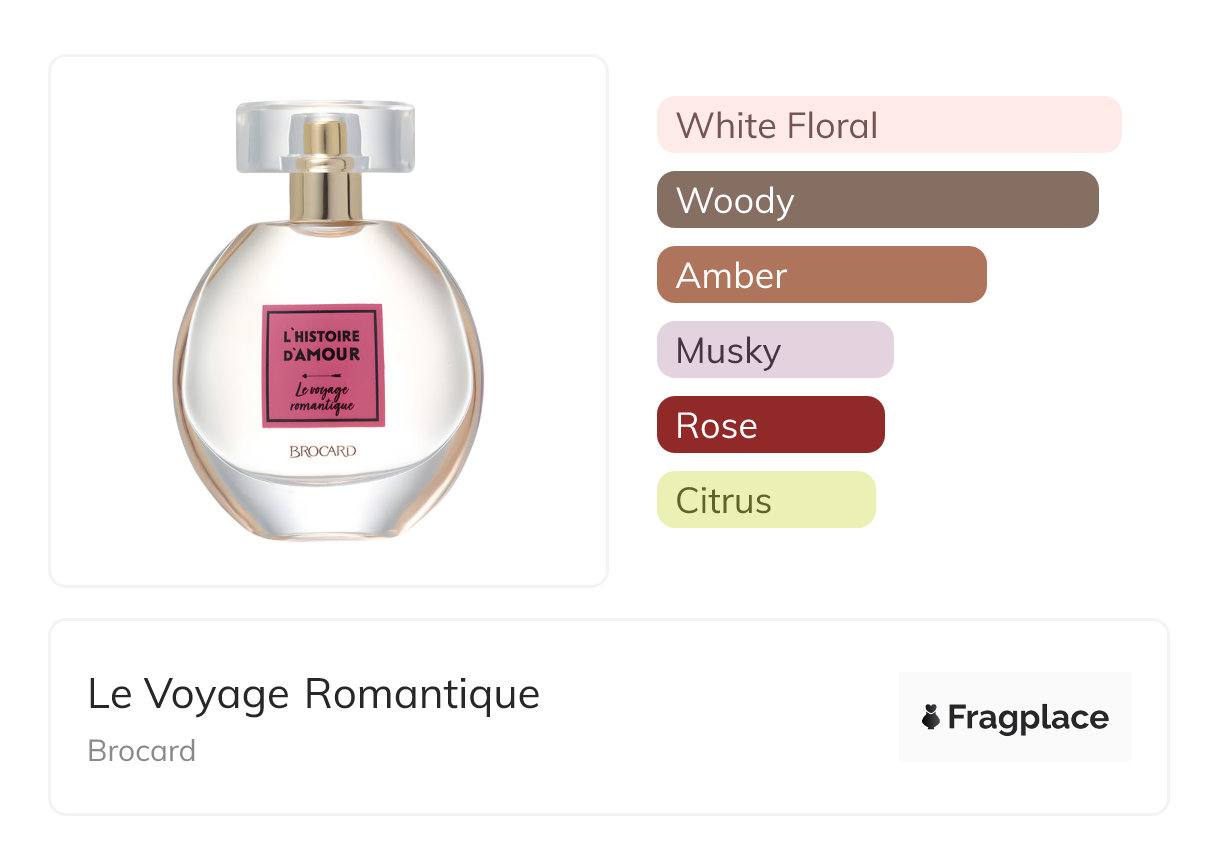Image resolution: width=1218 pixels, height=864 pixels.
Task: Select the Woody accord bar
Action: (878, 200)
